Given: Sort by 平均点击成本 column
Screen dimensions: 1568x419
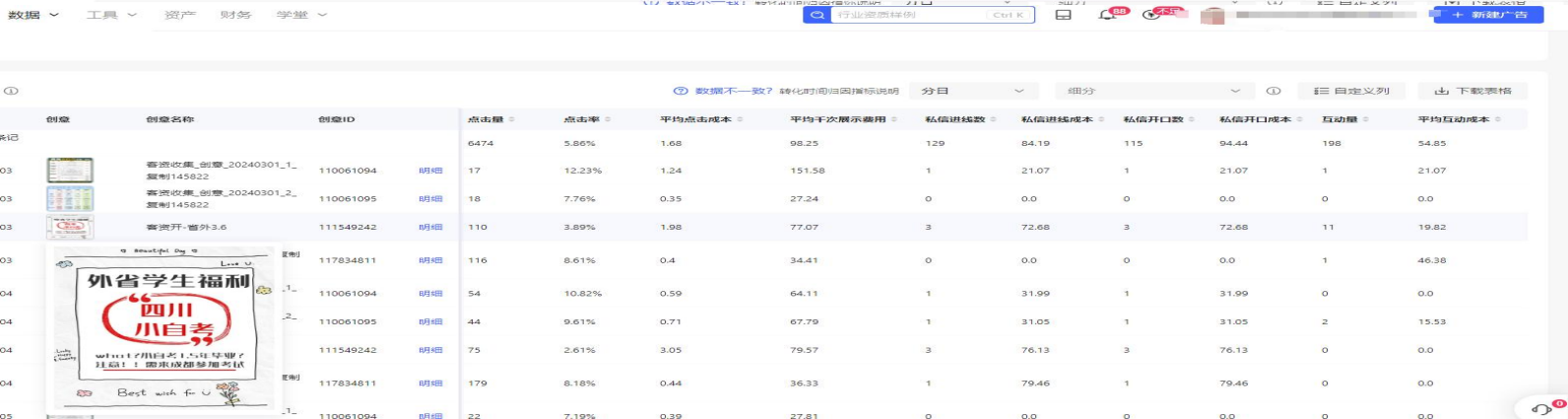Looking at the screenshot, I should coord(740,119).
